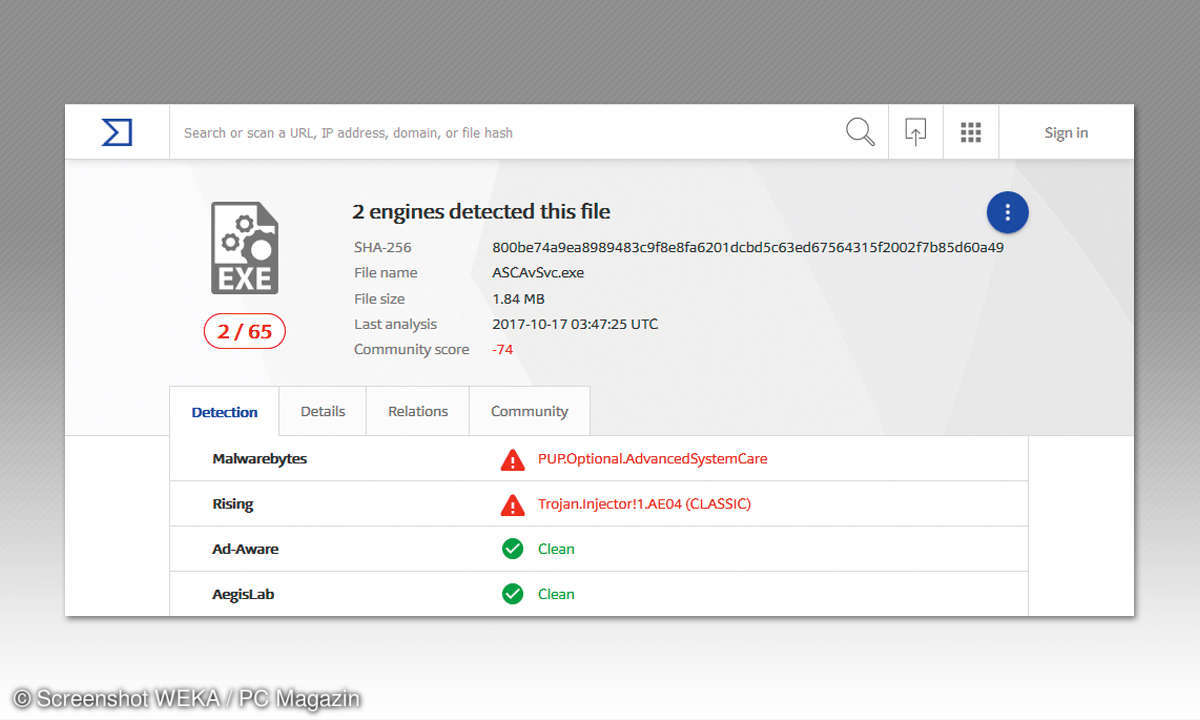Screen dimensions: 1200x720
Task: Click the last analysis date 2017-10-17
Action: point(575,324)
